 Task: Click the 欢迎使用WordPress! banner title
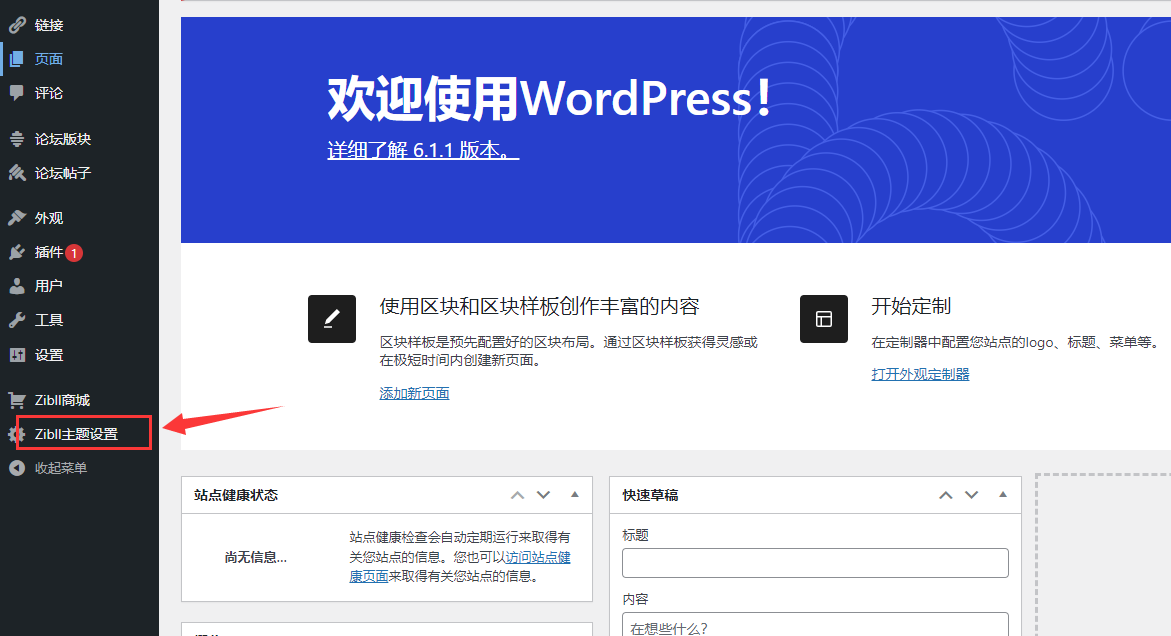click(x=550, y=98)
